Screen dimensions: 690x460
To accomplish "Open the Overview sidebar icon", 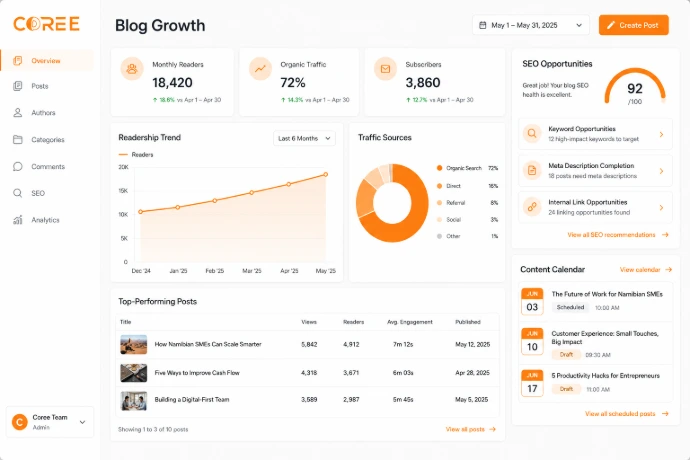I will 18,60.
